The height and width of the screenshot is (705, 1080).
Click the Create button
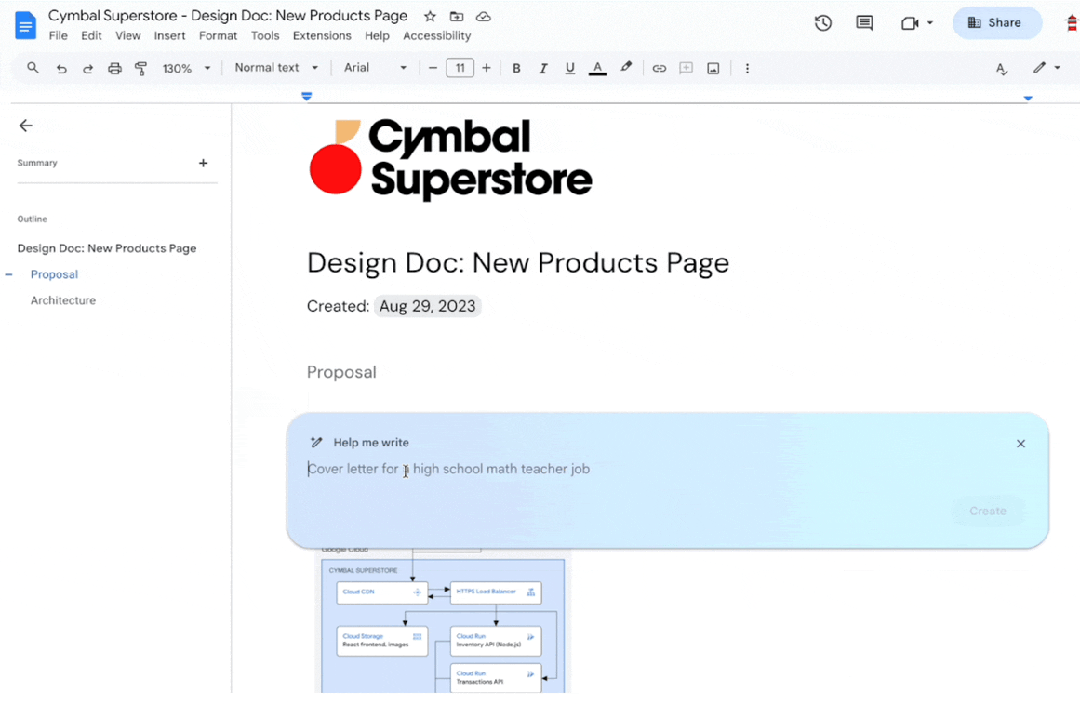click(x=988, y=511)
